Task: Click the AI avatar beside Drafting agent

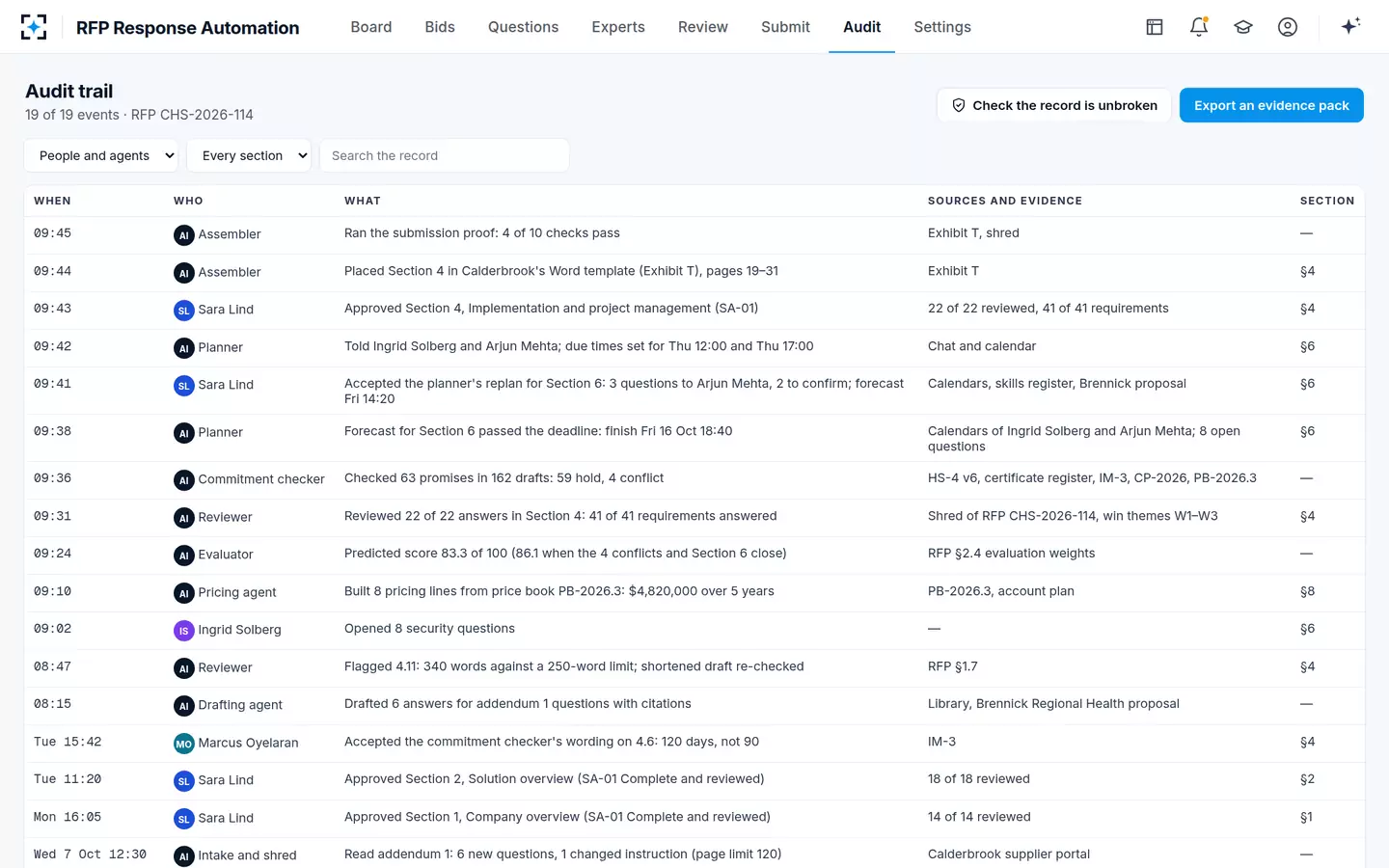Action: click(183, 705)
